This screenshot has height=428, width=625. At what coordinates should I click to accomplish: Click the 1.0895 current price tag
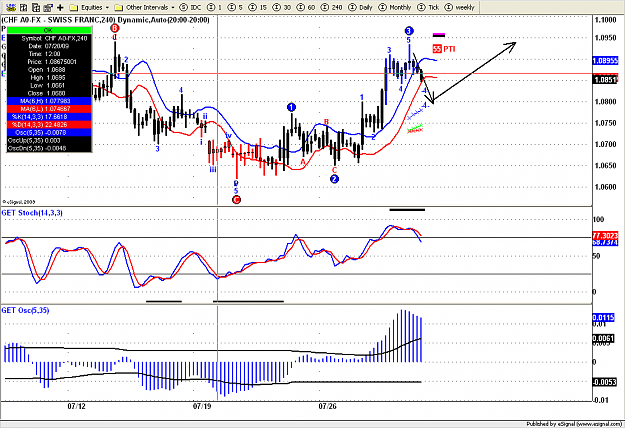tap(605, 61)
